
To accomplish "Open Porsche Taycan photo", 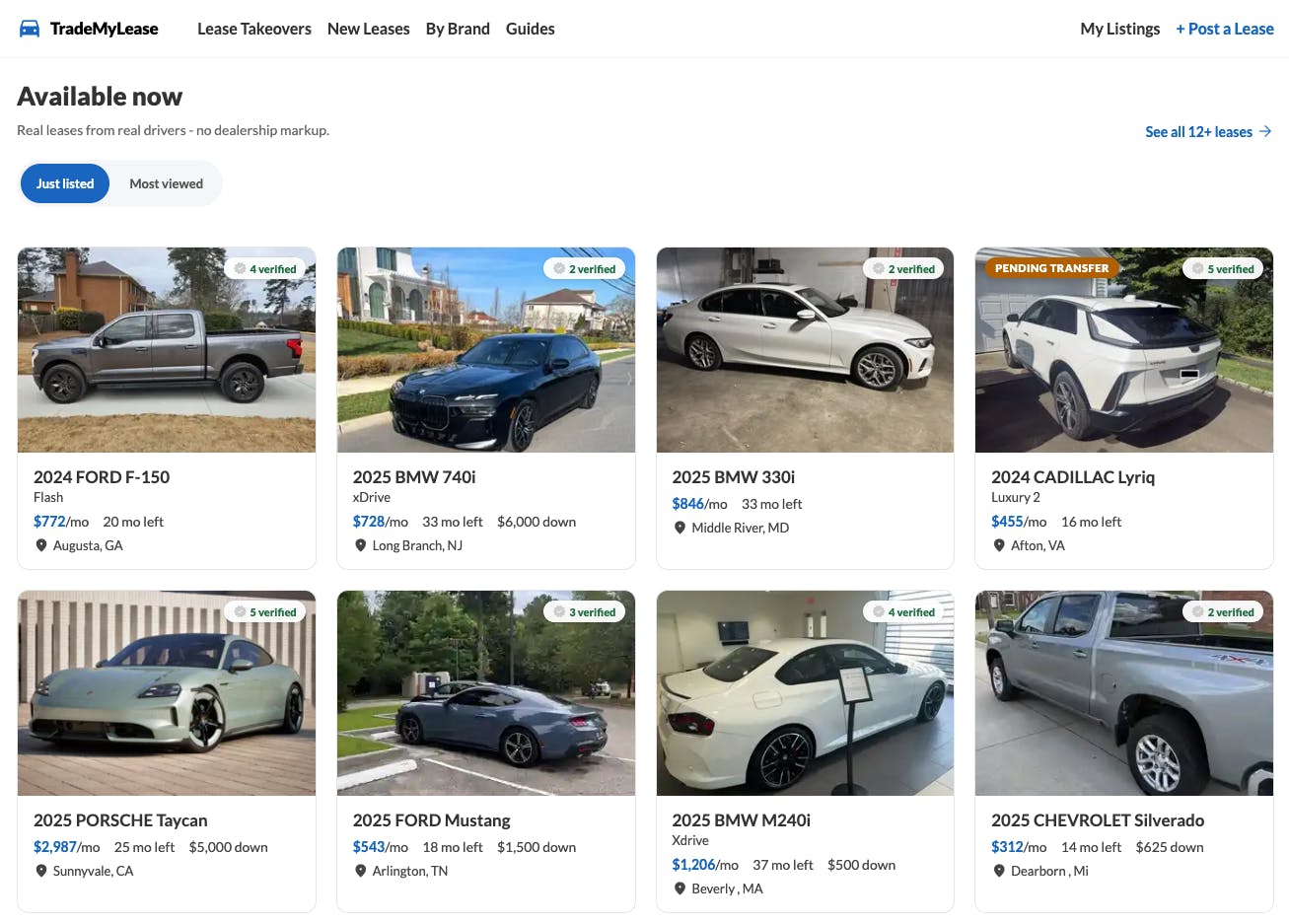I will (x=167, y=693).
